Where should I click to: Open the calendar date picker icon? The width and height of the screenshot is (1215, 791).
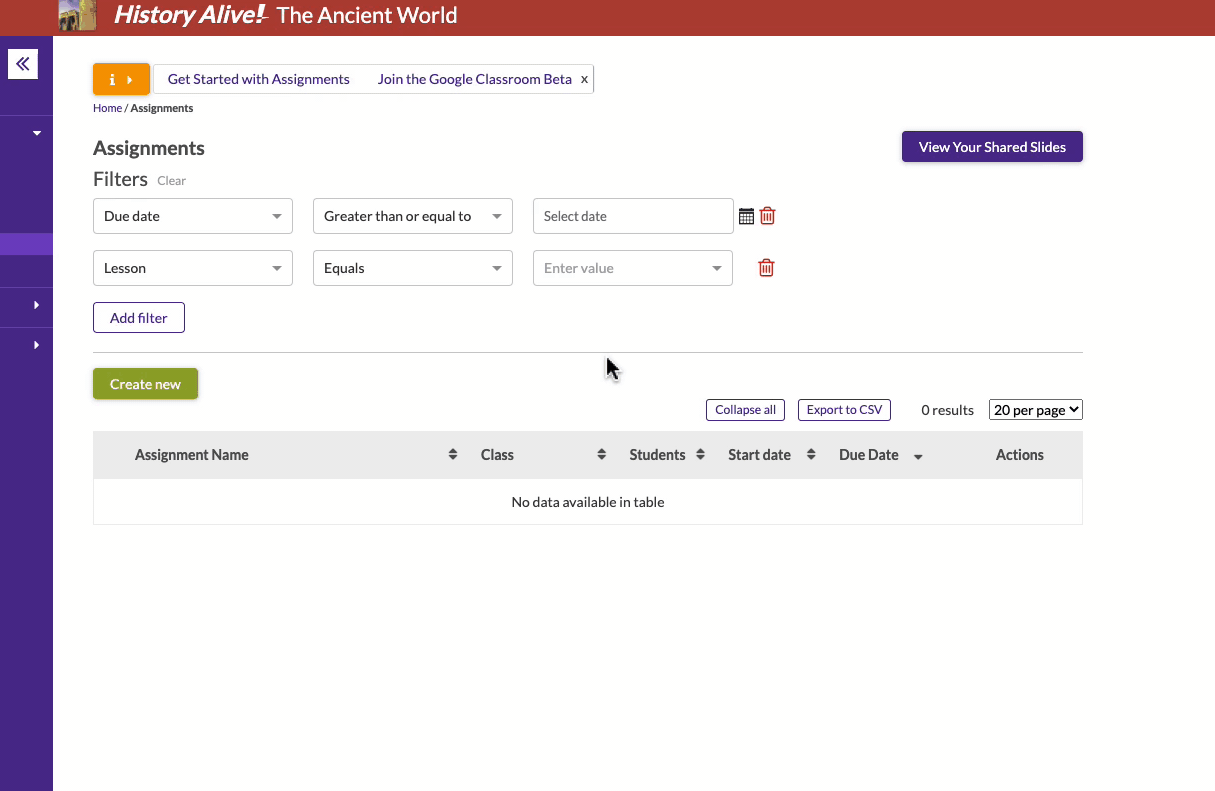click(x=745, y=215)
